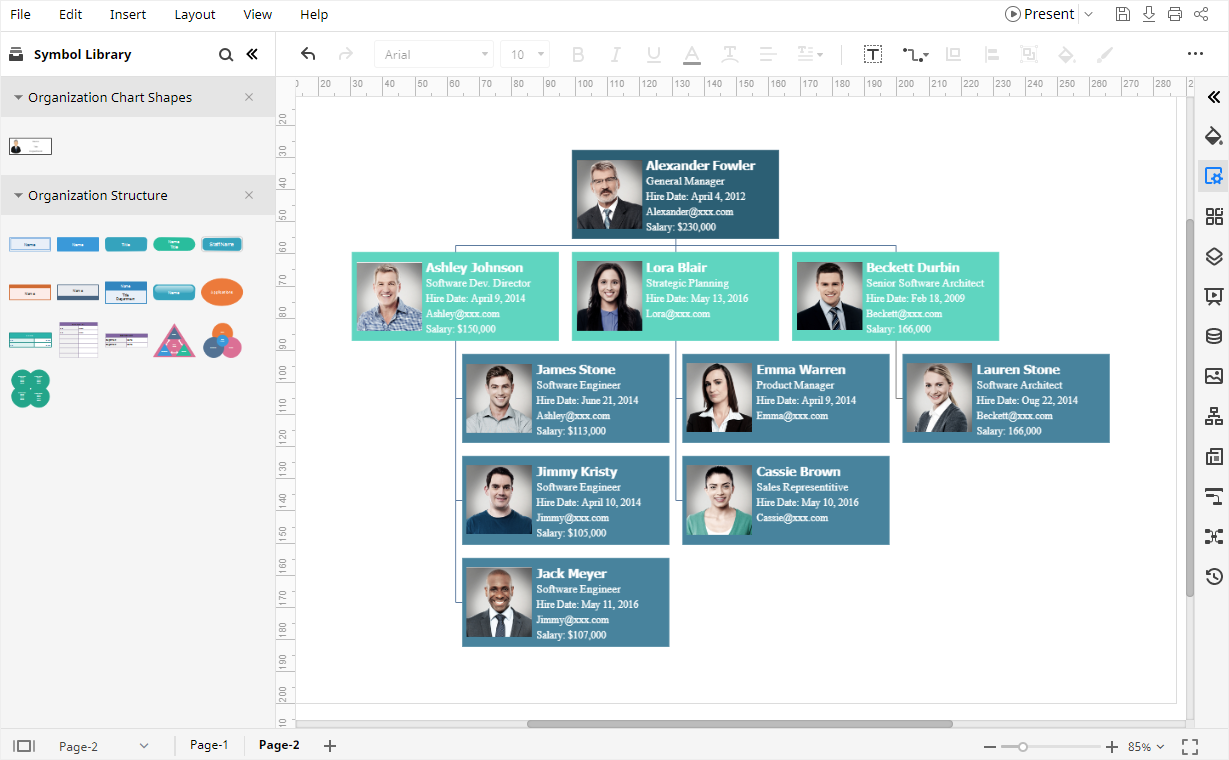Click the Organization Chart shape thumbnail
Viewport: 1229px width, 760px height.
pos(30,145)
